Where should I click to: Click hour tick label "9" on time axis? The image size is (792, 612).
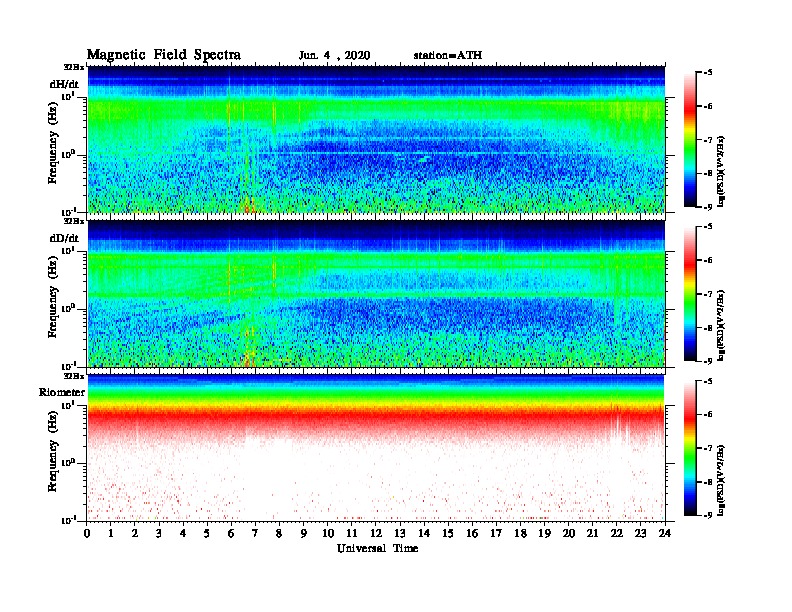tap(304, 534)
